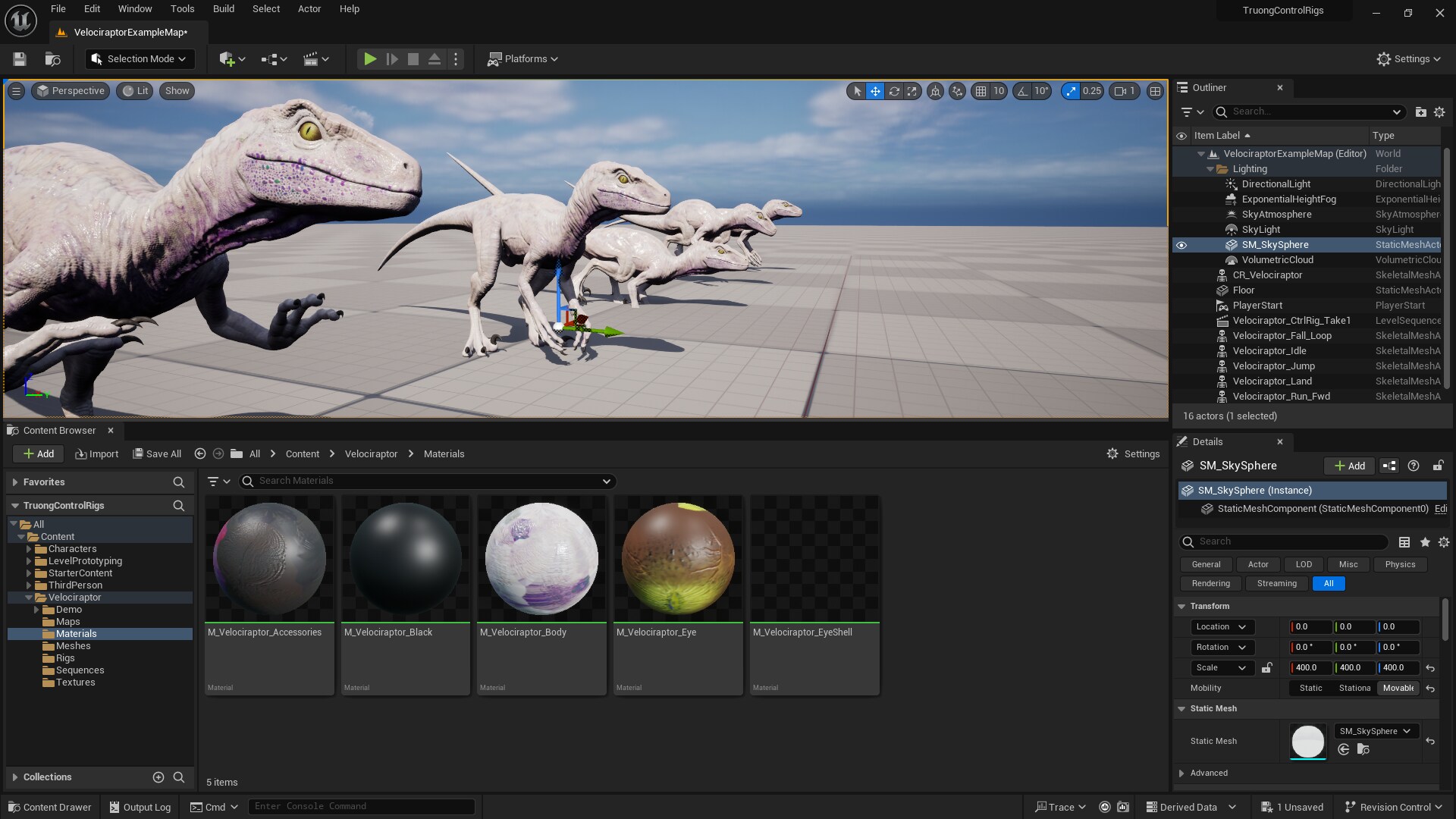Expand the Advanced section in Details
This screenshot has height=819, width=1456.
[x=1181, y=773]
